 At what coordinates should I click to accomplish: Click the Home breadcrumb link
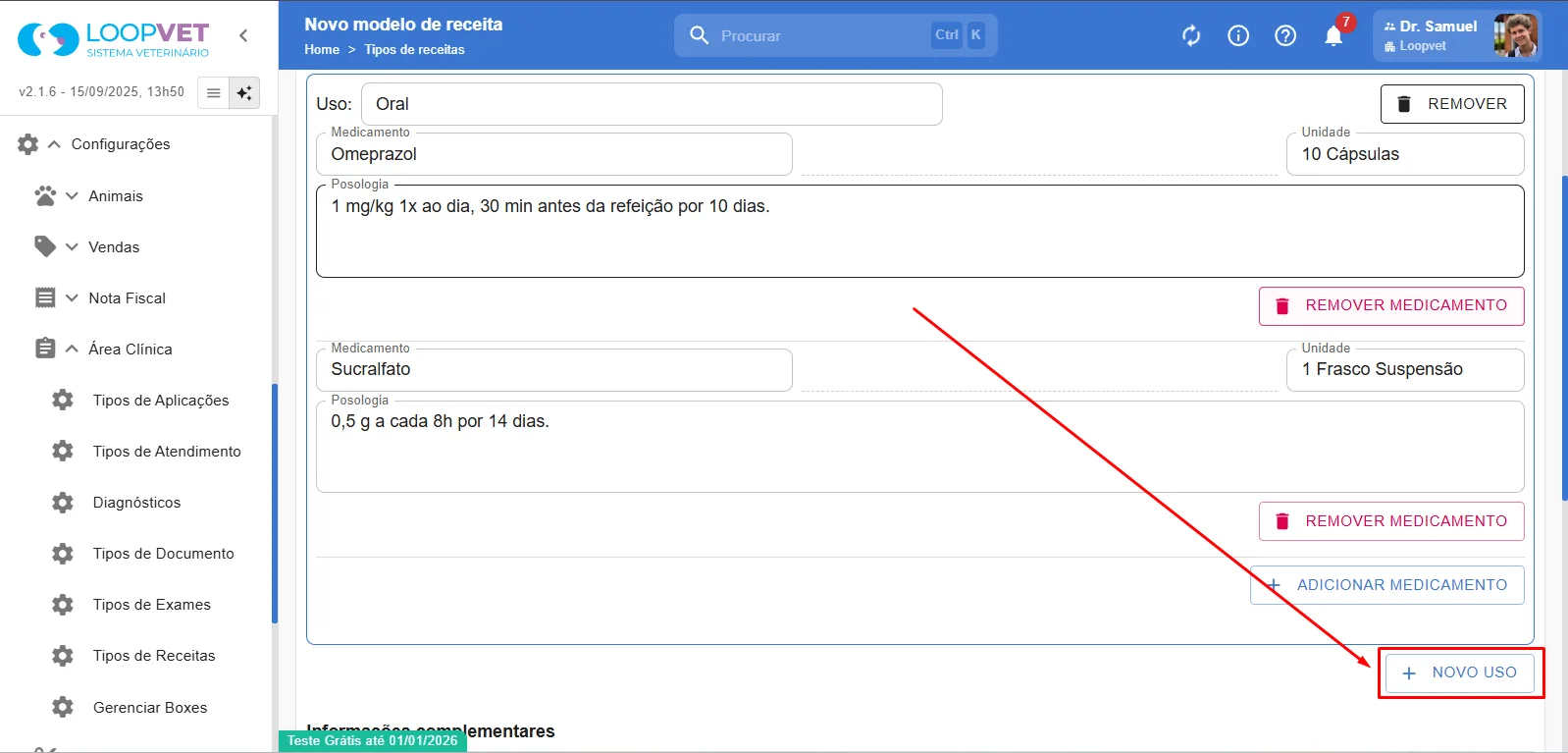[x=322, y=49]
